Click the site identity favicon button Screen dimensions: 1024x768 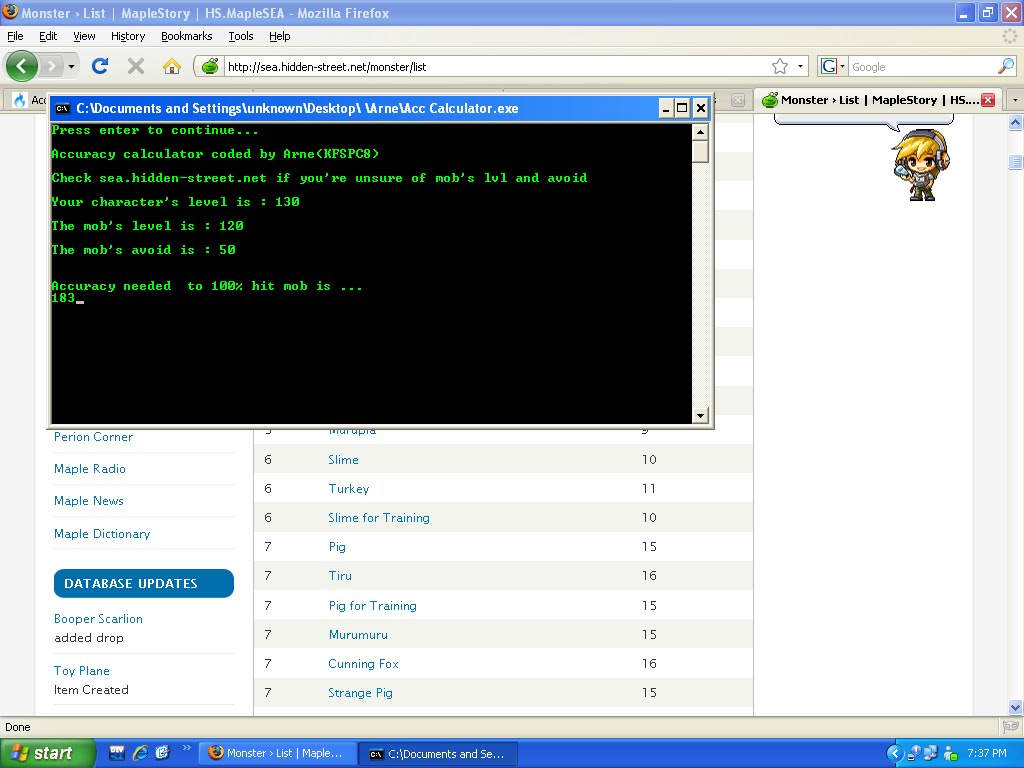click(x=210, y=66)
